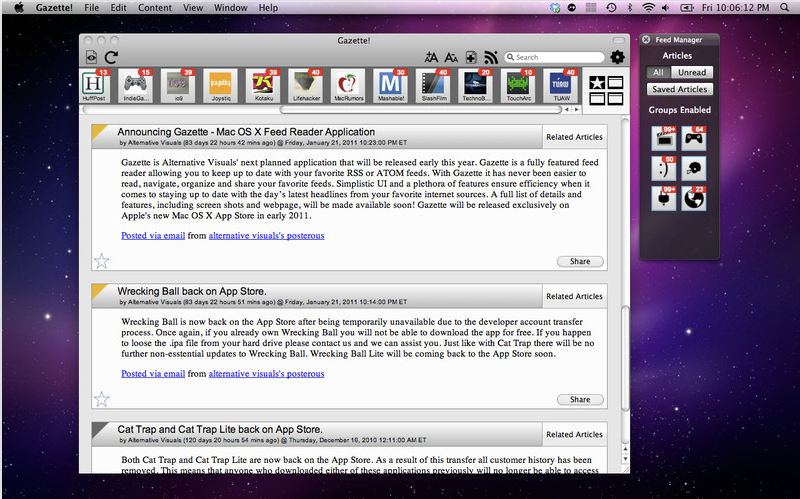
Task: Toggle the globe world news group
Action: point(694,198)
